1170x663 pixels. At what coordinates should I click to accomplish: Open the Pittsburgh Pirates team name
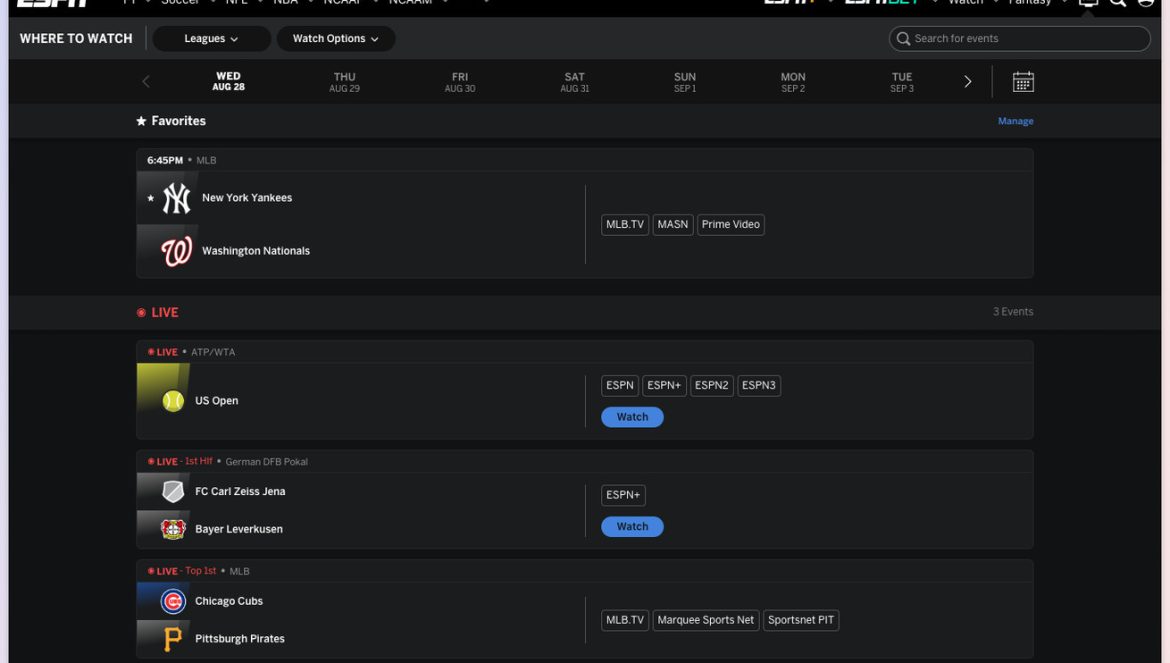click(240, 639)
